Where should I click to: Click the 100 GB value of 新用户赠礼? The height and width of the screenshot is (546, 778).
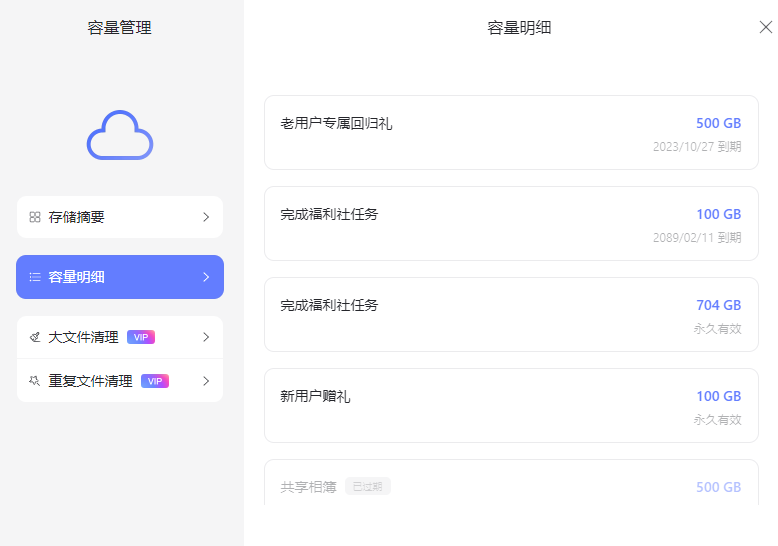[x=718, y=396]
